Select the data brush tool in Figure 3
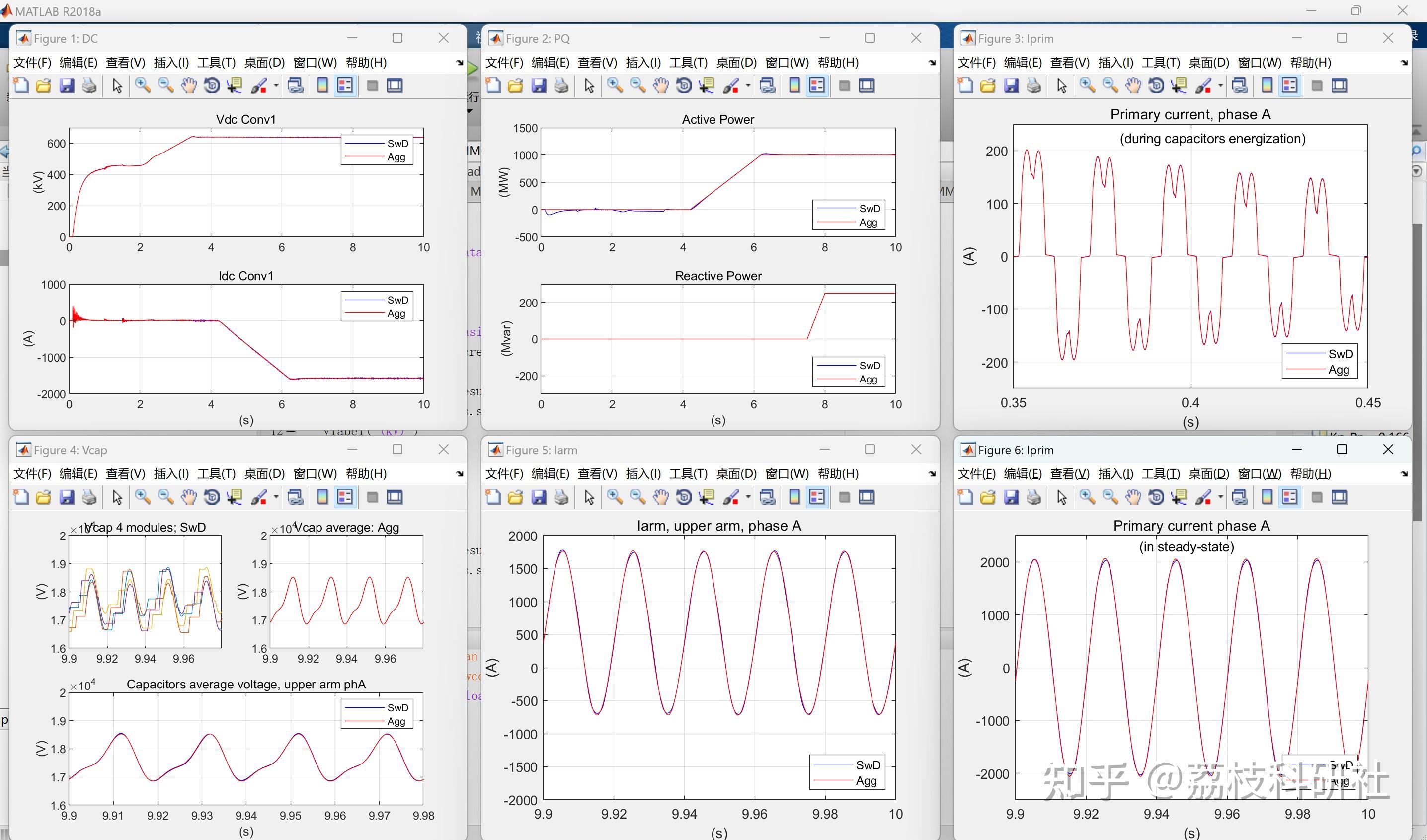The height and width of the screenshot is (840, 1427). [1203, 85]
